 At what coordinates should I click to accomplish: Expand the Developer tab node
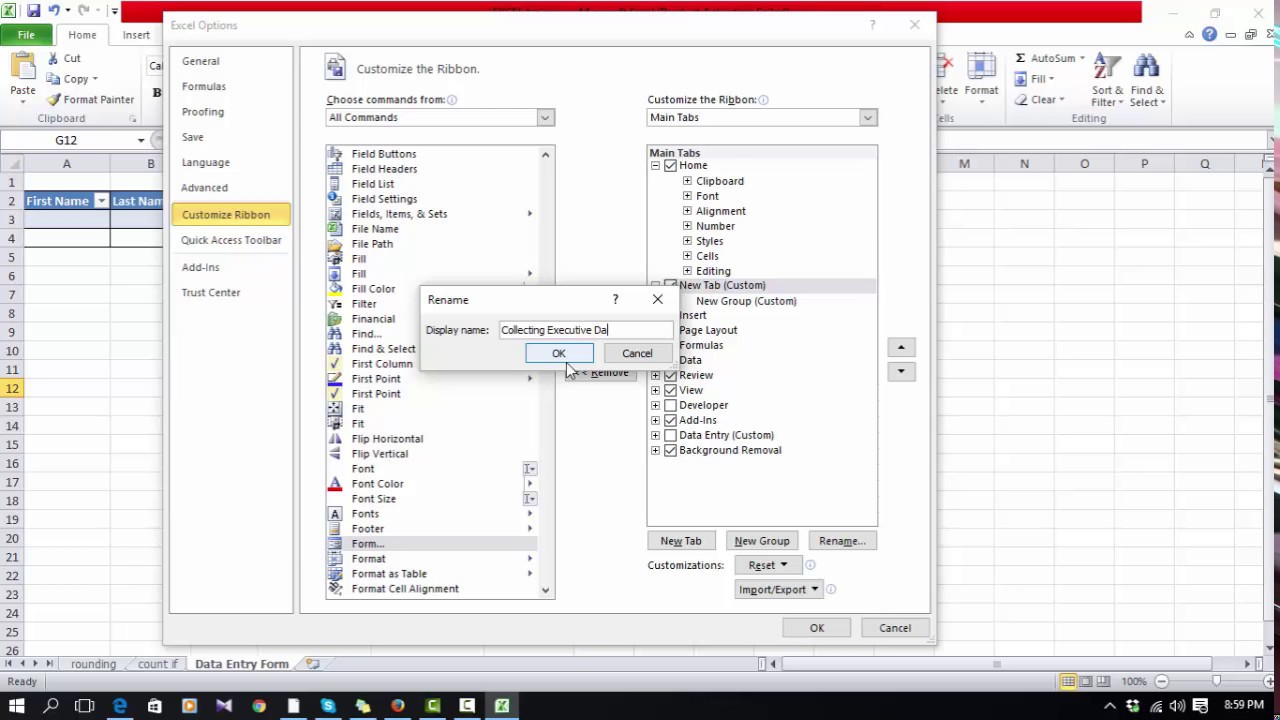pos(655,405)
